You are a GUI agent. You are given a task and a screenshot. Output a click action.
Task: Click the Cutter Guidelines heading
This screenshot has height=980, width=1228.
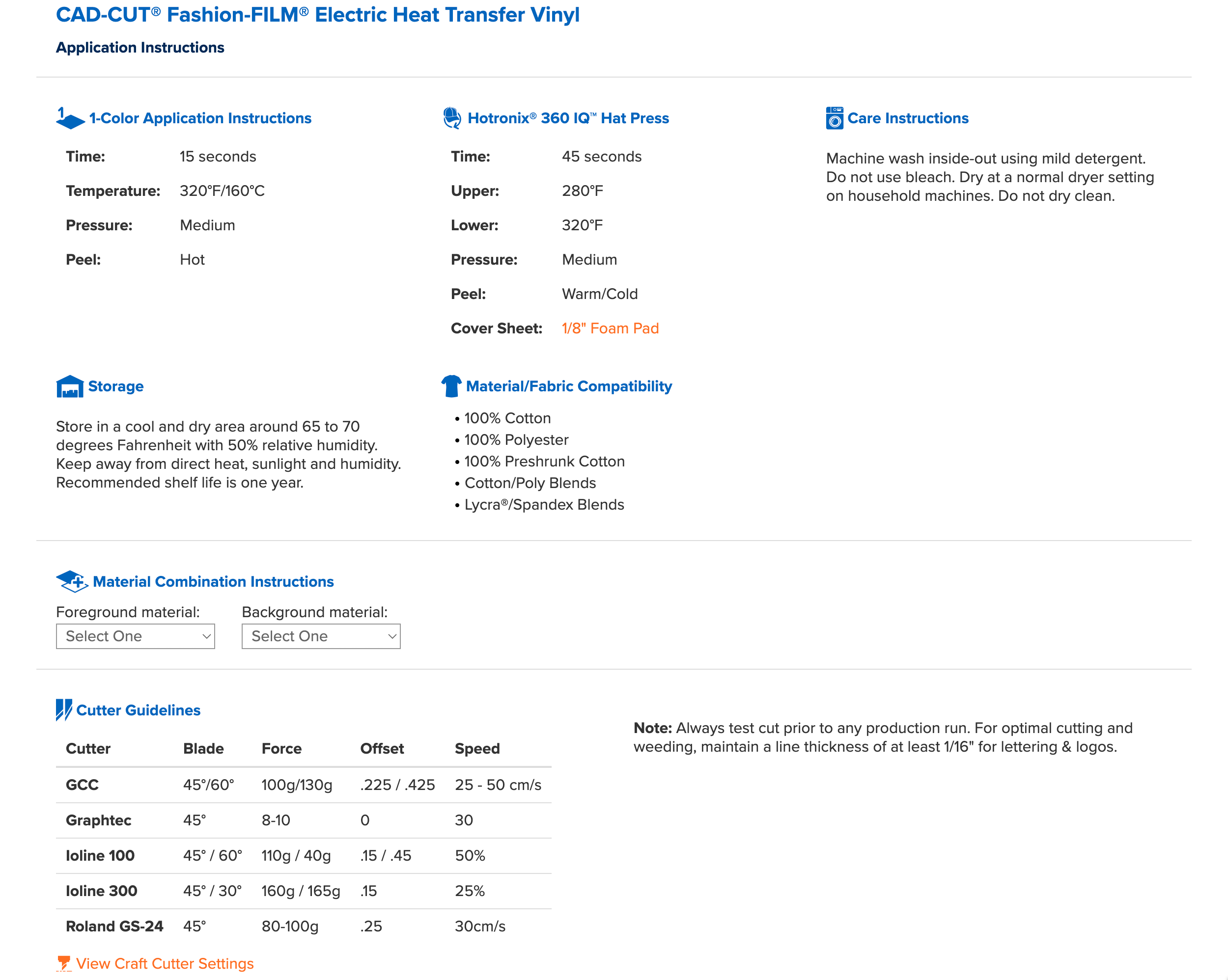[139, 710]
